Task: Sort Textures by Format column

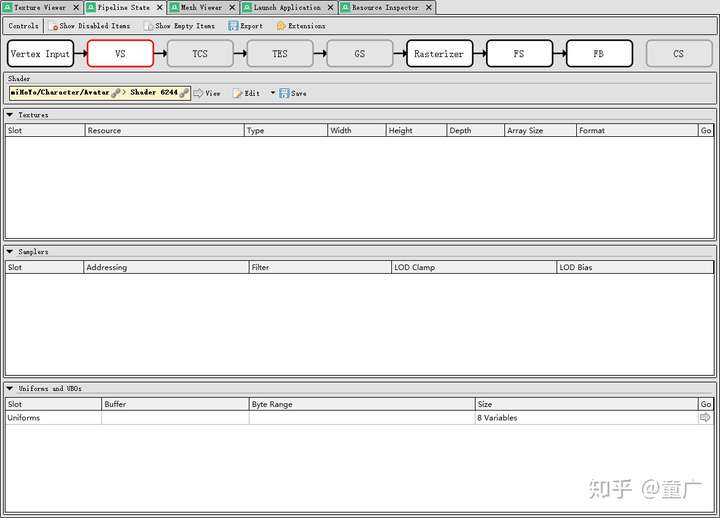Action: 637,130
